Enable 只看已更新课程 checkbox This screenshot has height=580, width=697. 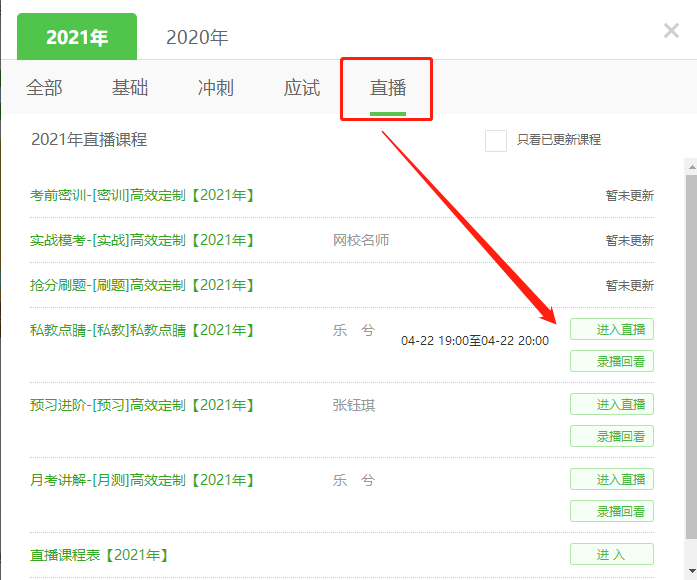click(x=496, y=140)
